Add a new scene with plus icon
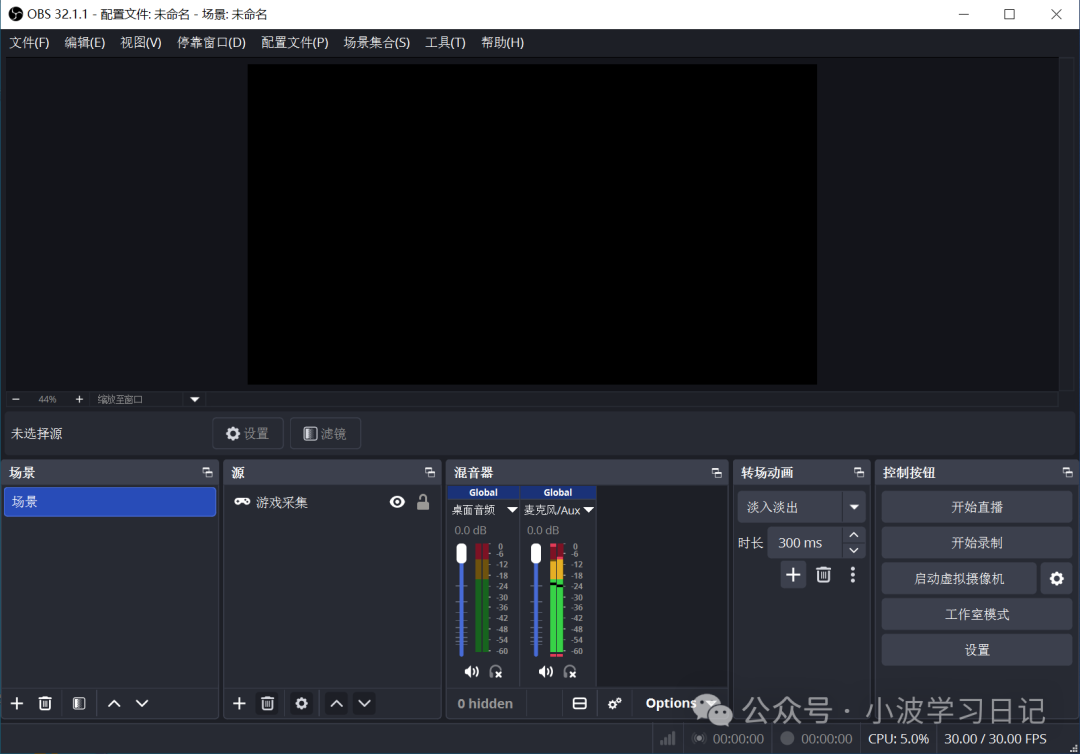Viewport: 1080px width, 754px height. pyautogui.click(x=17, y=703)
